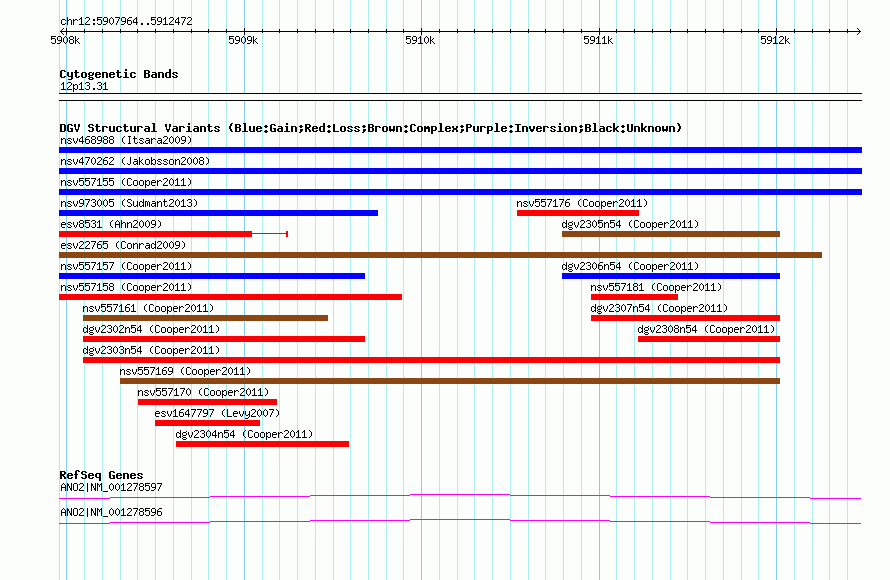The width and height of the screenshot is (890, 580).
Task: Select the dgv2304n54 (Cooper2011) label
Action: click(x=244, y=434)
